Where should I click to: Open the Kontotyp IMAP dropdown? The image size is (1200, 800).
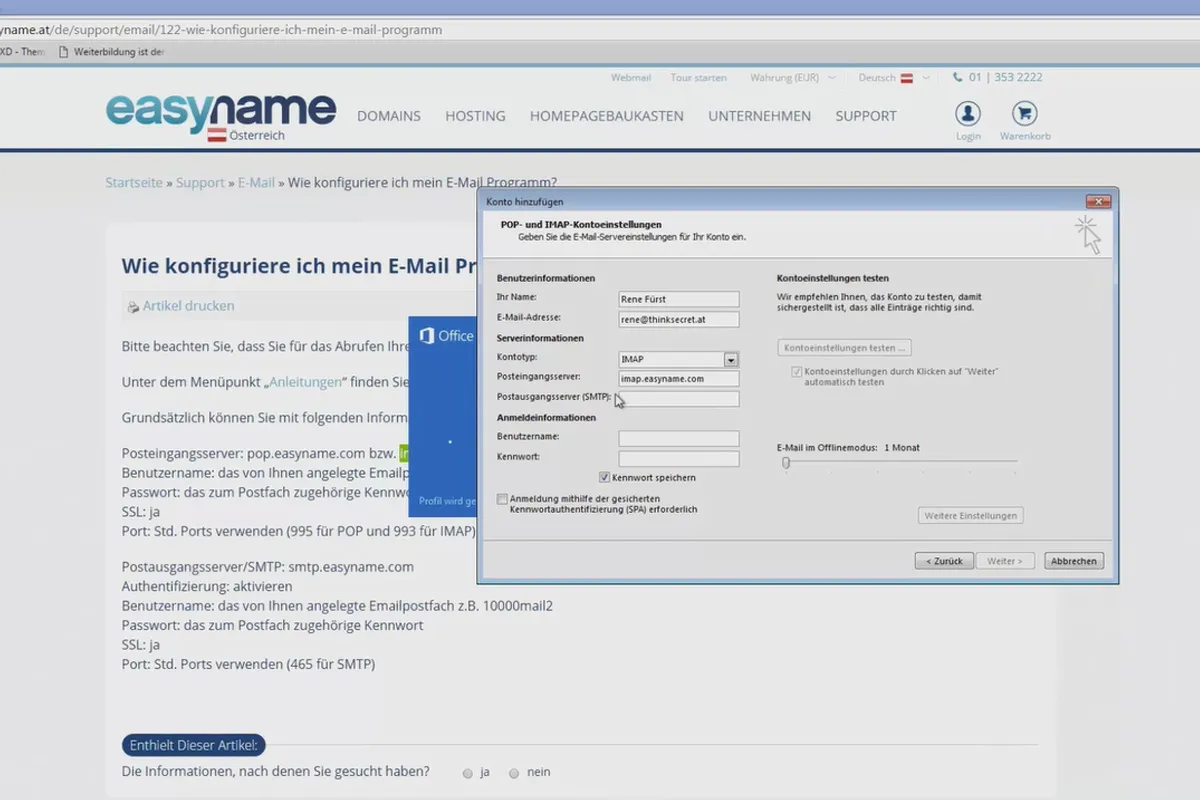[x=731, y=360]
